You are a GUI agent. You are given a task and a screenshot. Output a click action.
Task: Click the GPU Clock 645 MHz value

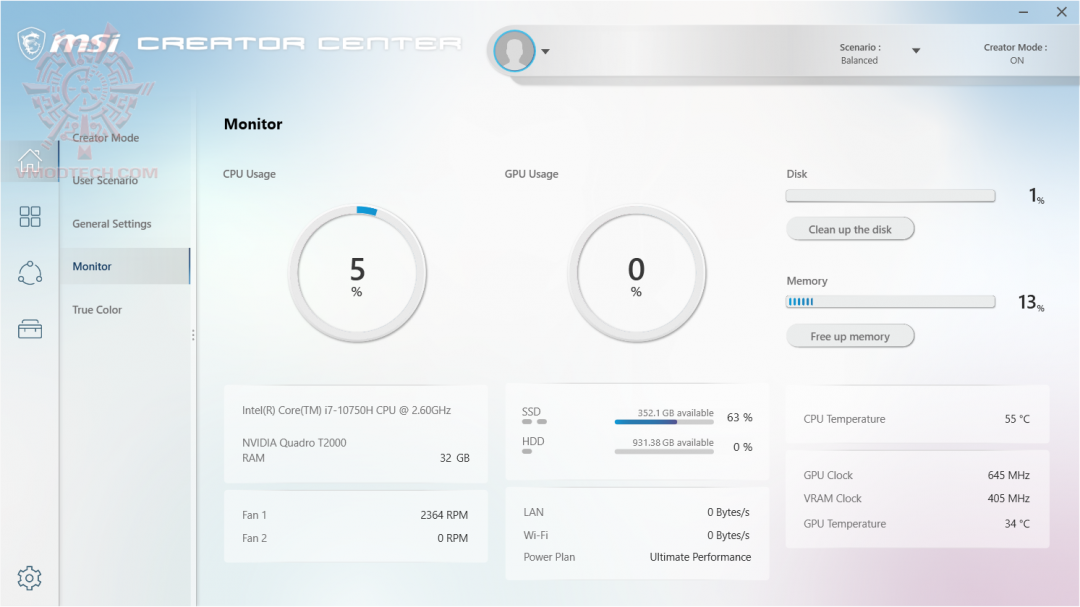[1008, 475]
